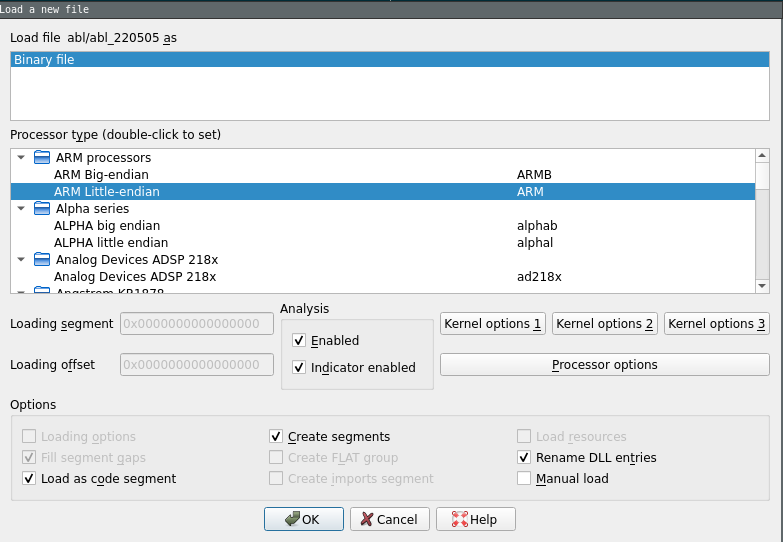Collapse the ARM processors tree group
Viewport: 783px width, 542px height.
22,158
